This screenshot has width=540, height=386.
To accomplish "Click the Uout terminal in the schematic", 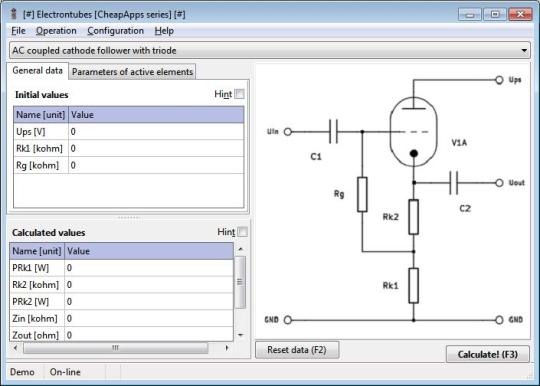I will (x=499, y=183).
